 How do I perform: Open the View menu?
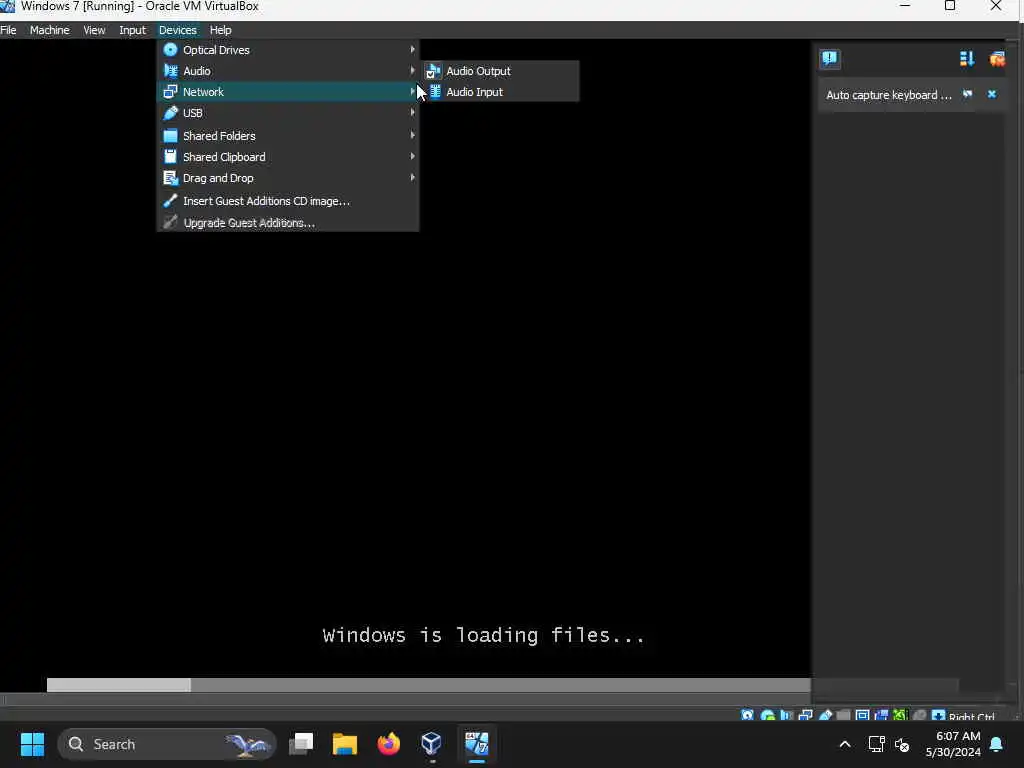tap(94, 30)
